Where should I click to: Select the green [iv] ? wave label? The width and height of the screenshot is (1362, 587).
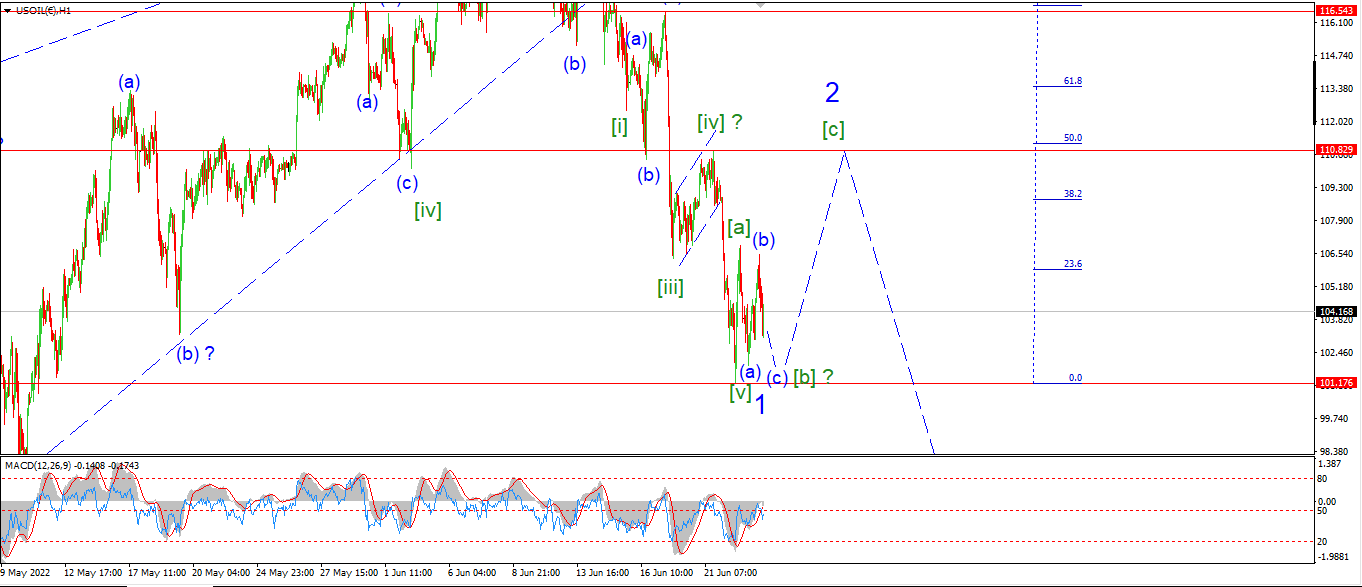[x=720, y=122]
